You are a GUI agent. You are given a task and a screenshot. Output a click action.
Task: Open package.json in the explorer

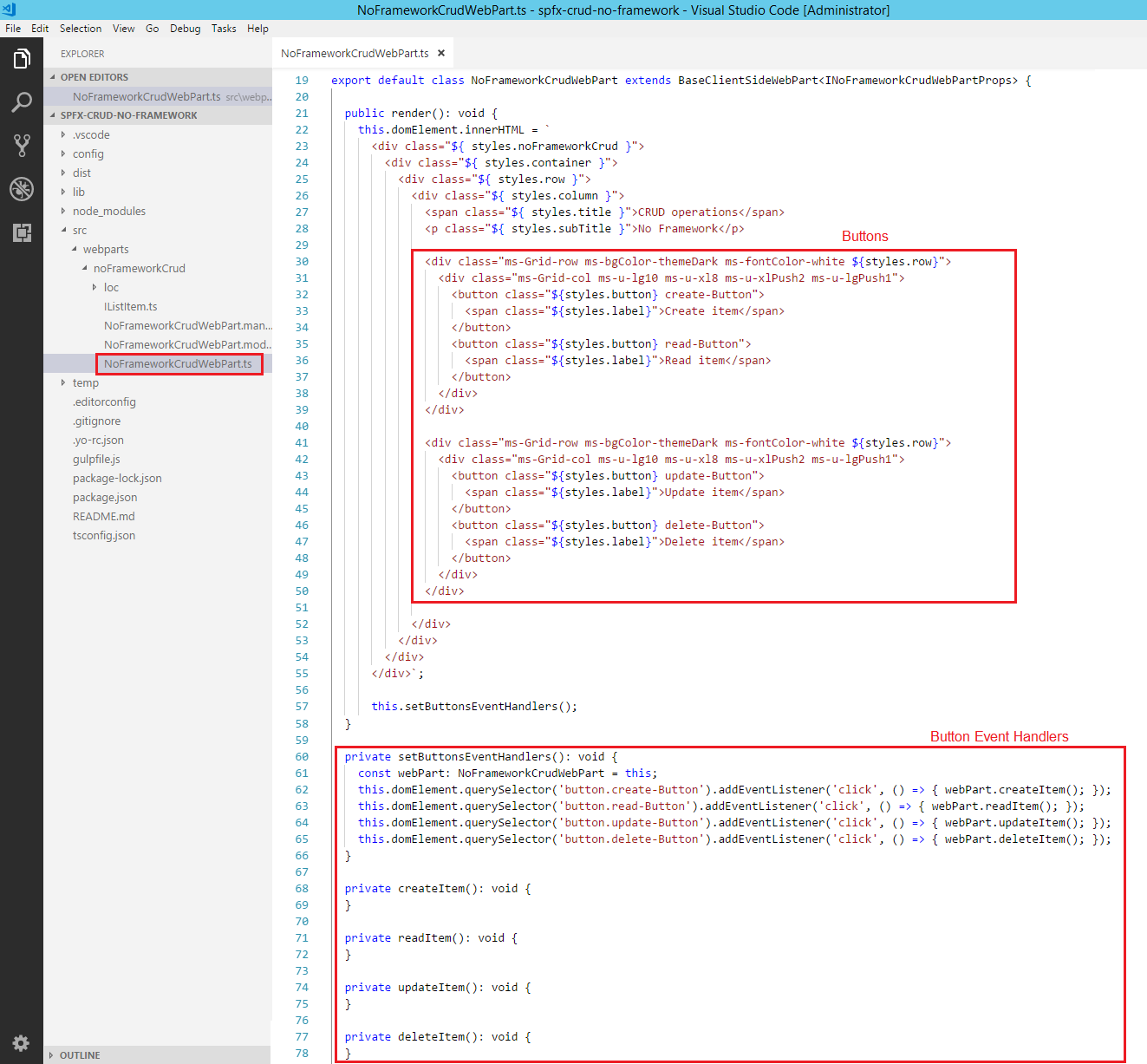[105, 497]
